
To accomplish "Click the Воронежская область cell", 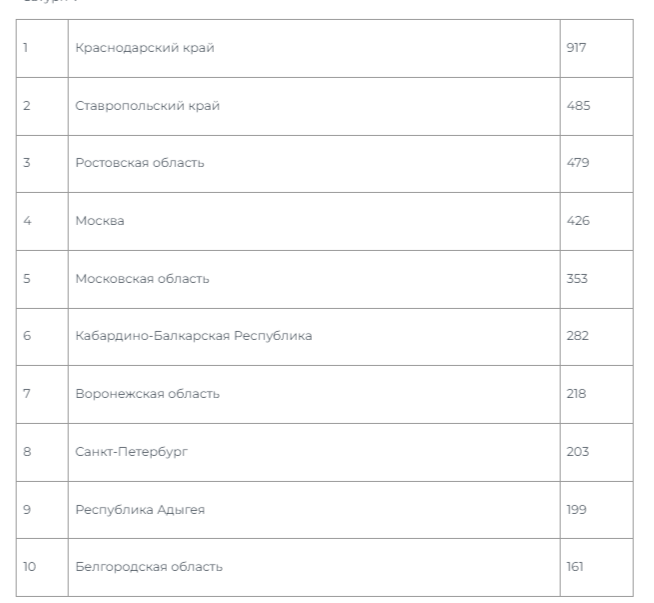I will click(148, 394).
